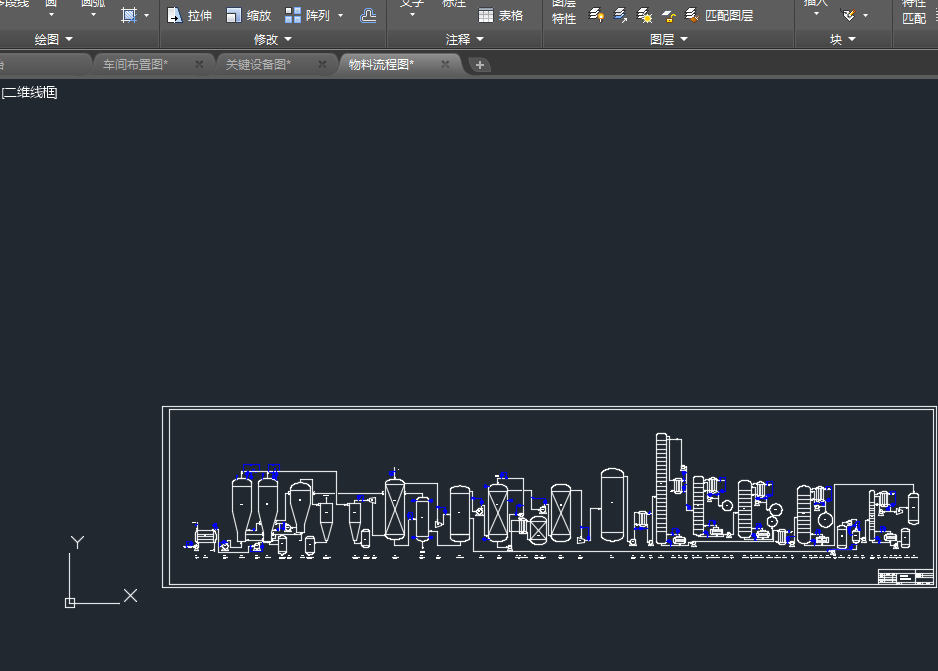Open the 阵列 array type dropdown arrow
Image resolution: width=938 pixels, height=671 pixels.
340,16
